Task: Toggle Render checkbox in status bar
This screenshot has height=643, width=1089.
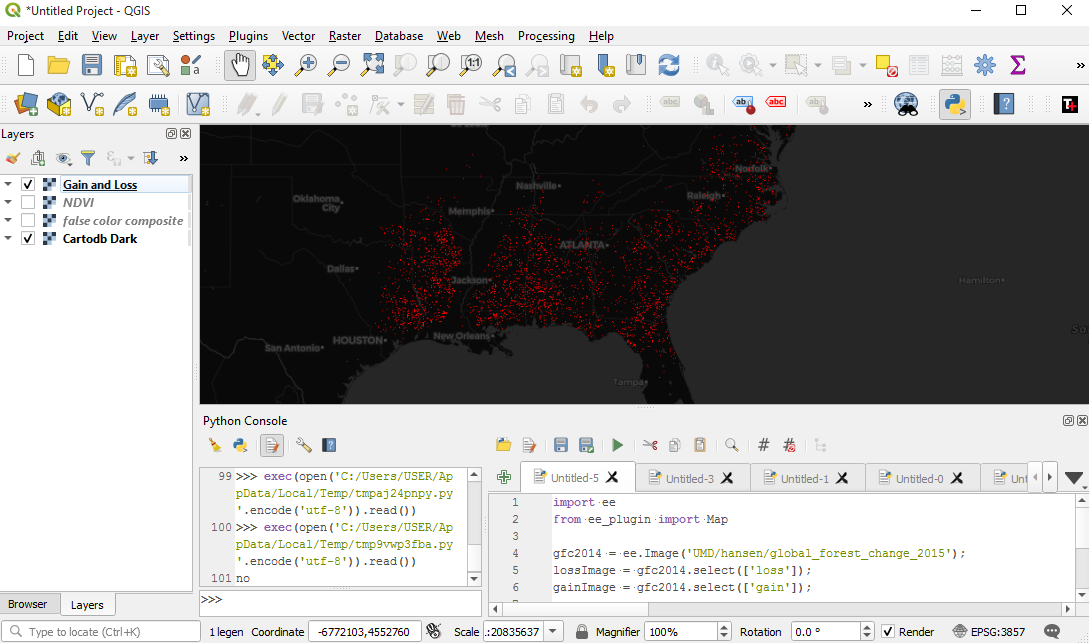Action: pos(887,631)
